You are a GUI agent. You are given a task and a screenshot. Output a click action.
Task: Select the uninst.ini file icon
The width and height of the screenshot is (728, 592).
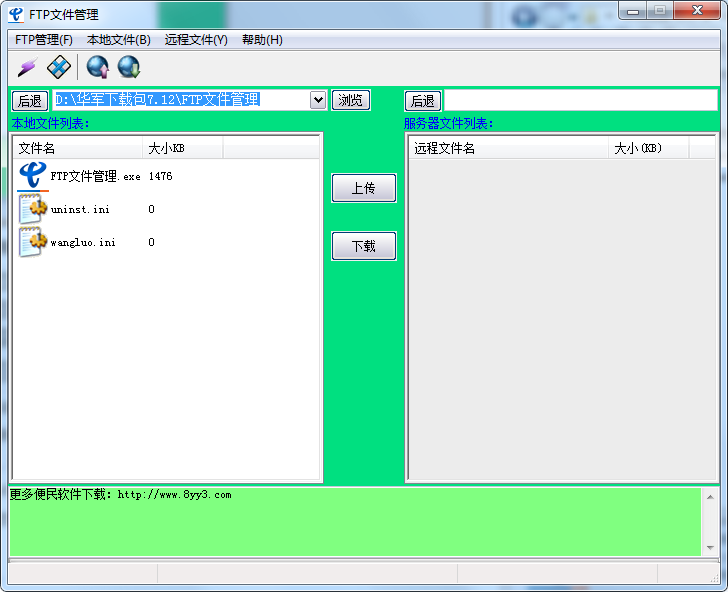[33, 209]
